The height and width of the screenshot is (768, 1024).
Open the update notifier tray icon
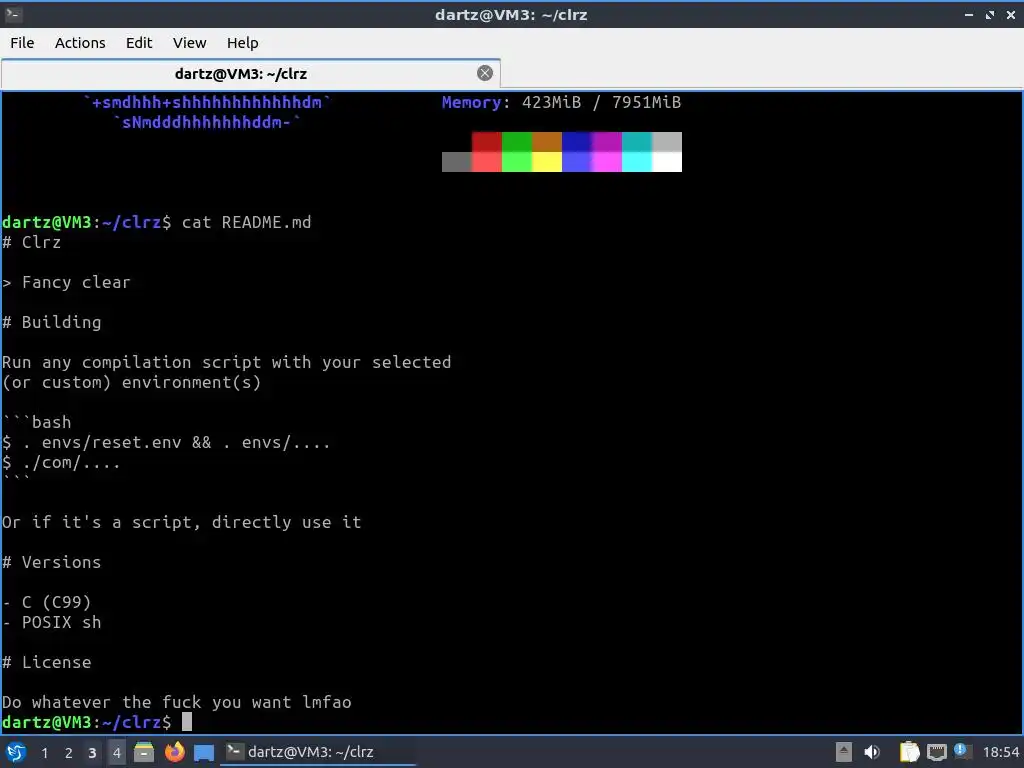(961, 751)
